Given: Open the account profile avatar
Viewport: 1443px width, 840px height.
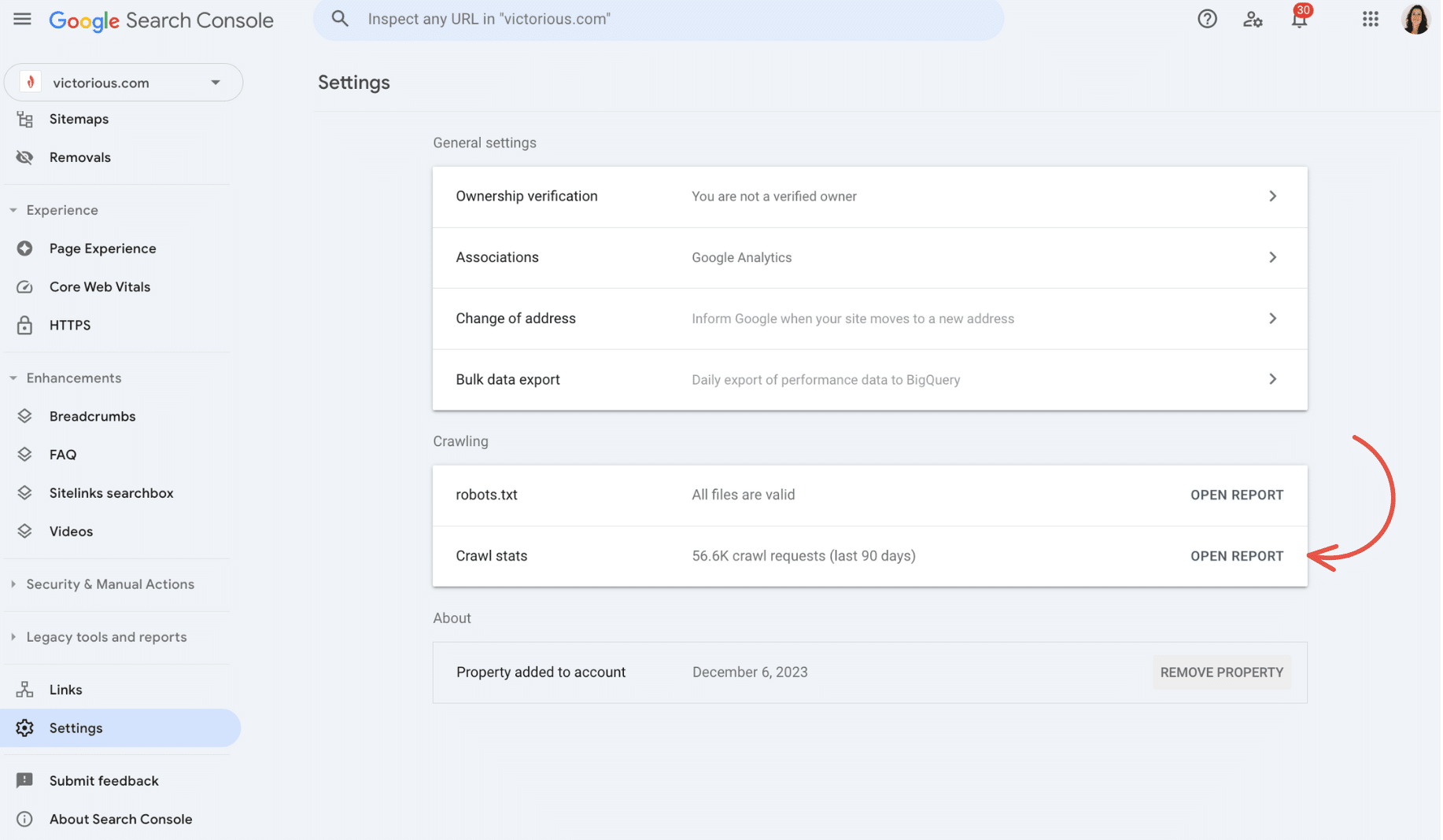Looking at the screenshot, I should coord(1416,19).
